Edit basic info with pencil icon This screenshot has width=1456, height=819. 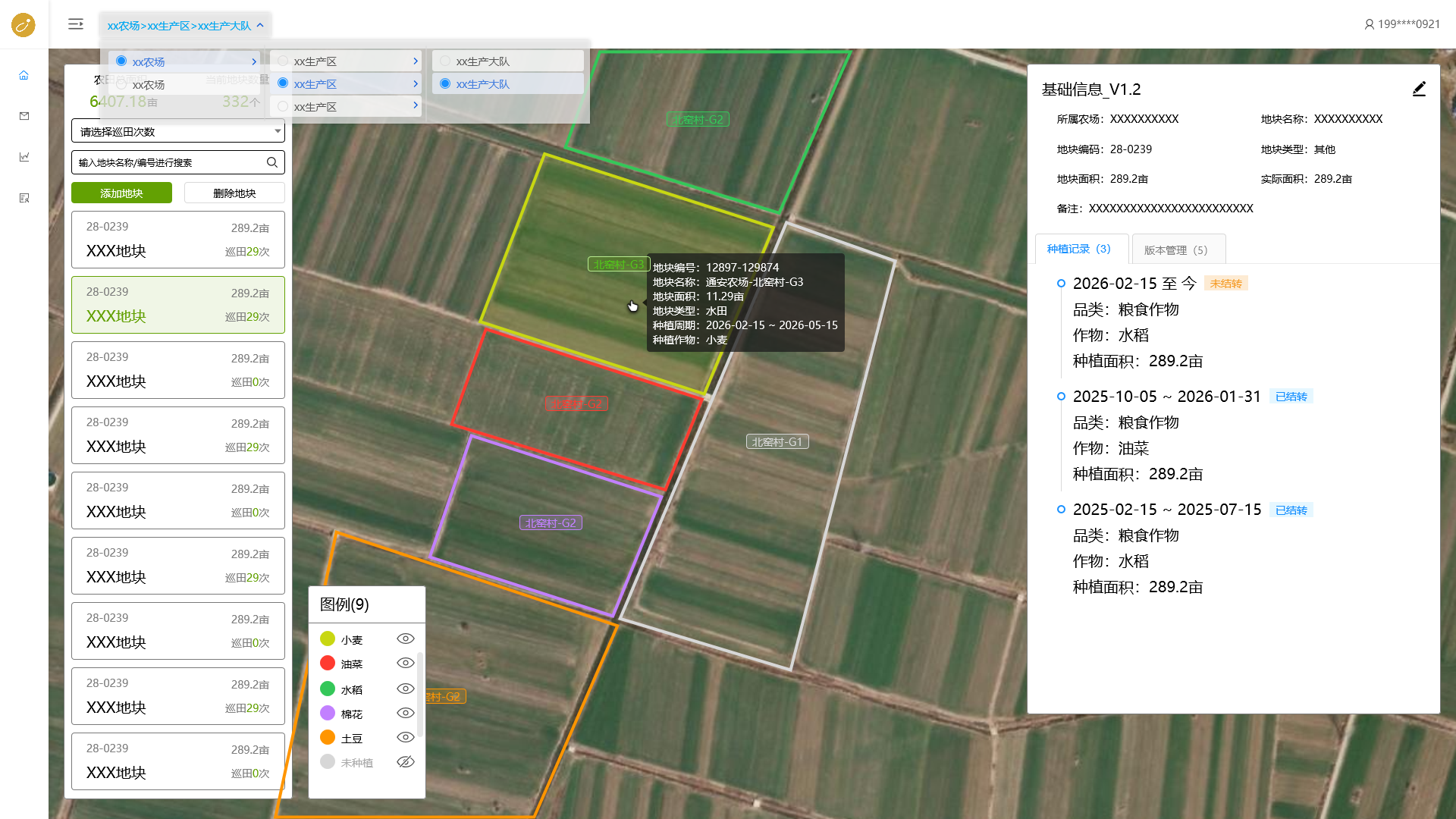pyautogui.click(x=1419, y=89)
